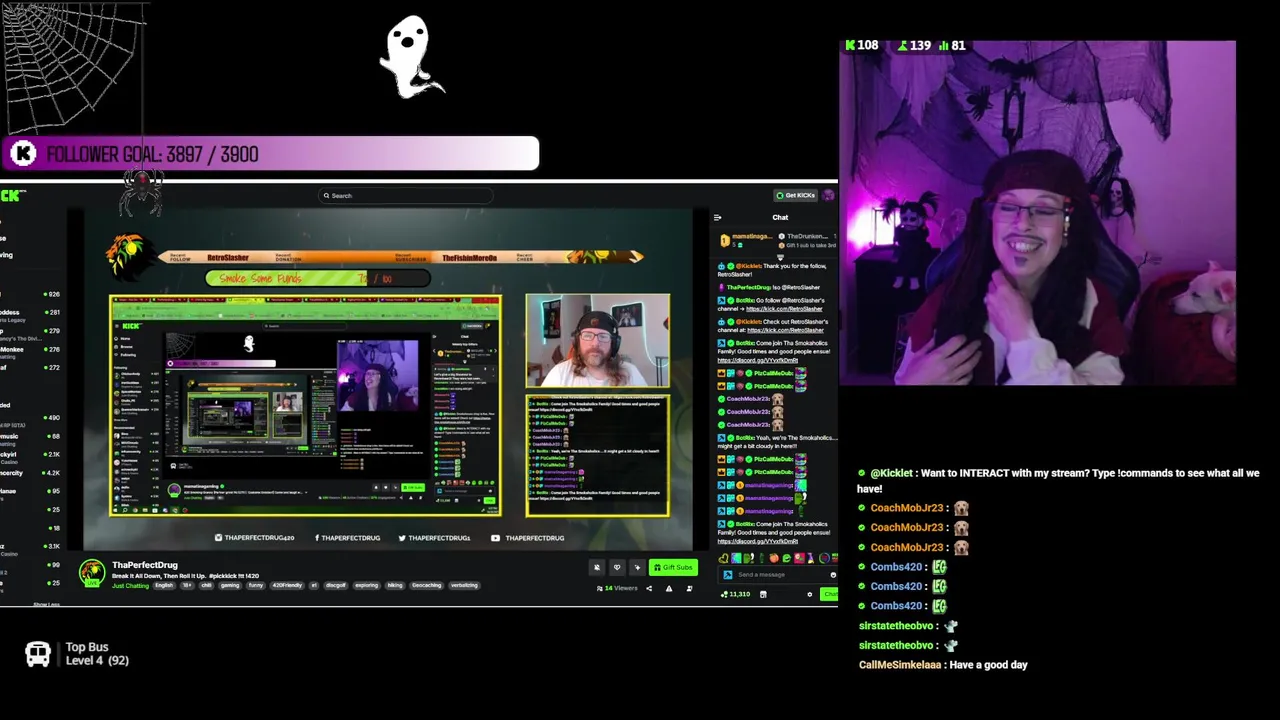Click mamatinaga in the gift leaderboard
Viewport: 1280px width, 720px height.
click(x=752, y=237)
